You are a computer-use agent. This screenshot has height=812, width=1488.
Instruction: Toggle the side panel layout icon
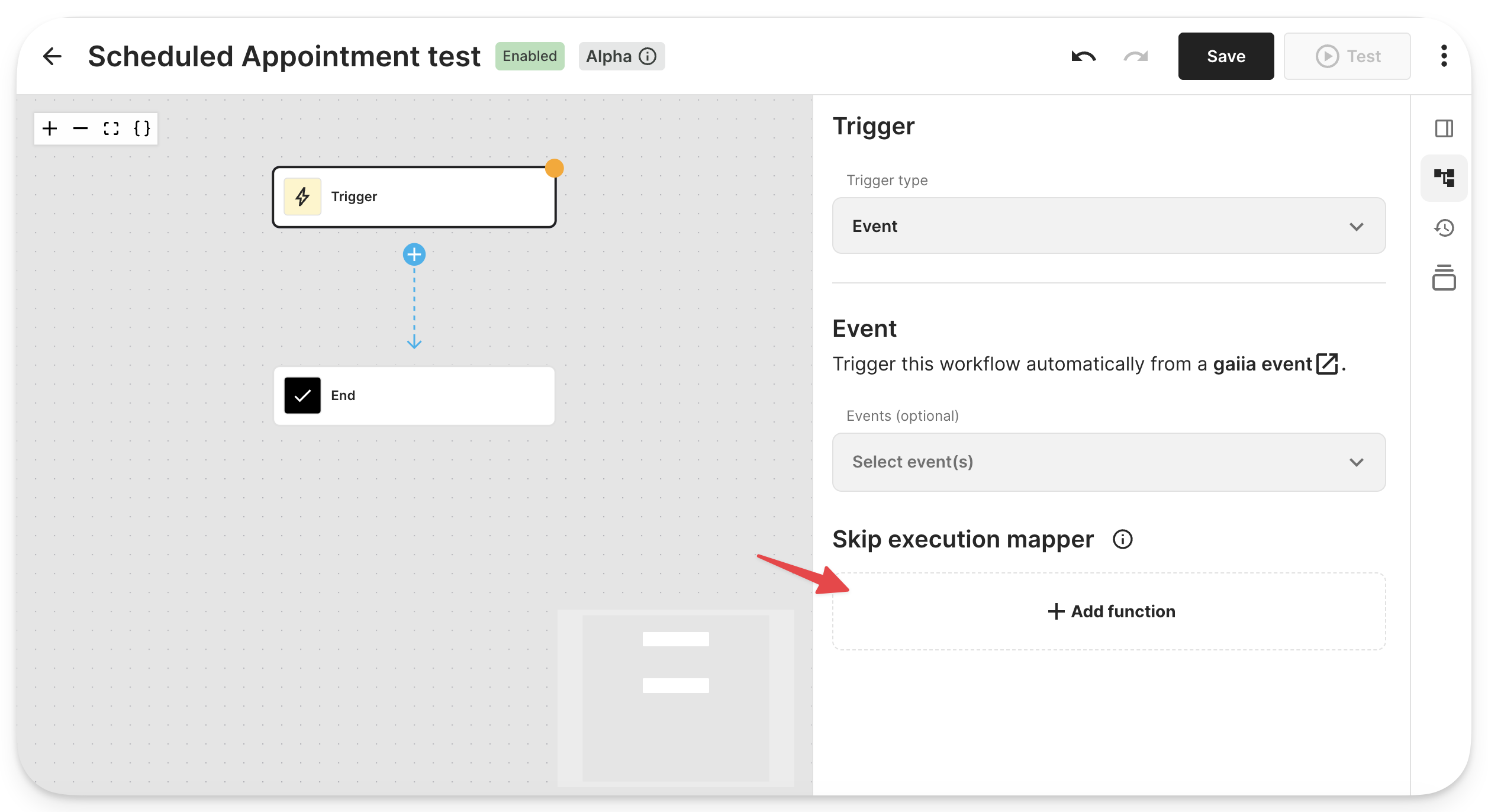point(1444,128)
